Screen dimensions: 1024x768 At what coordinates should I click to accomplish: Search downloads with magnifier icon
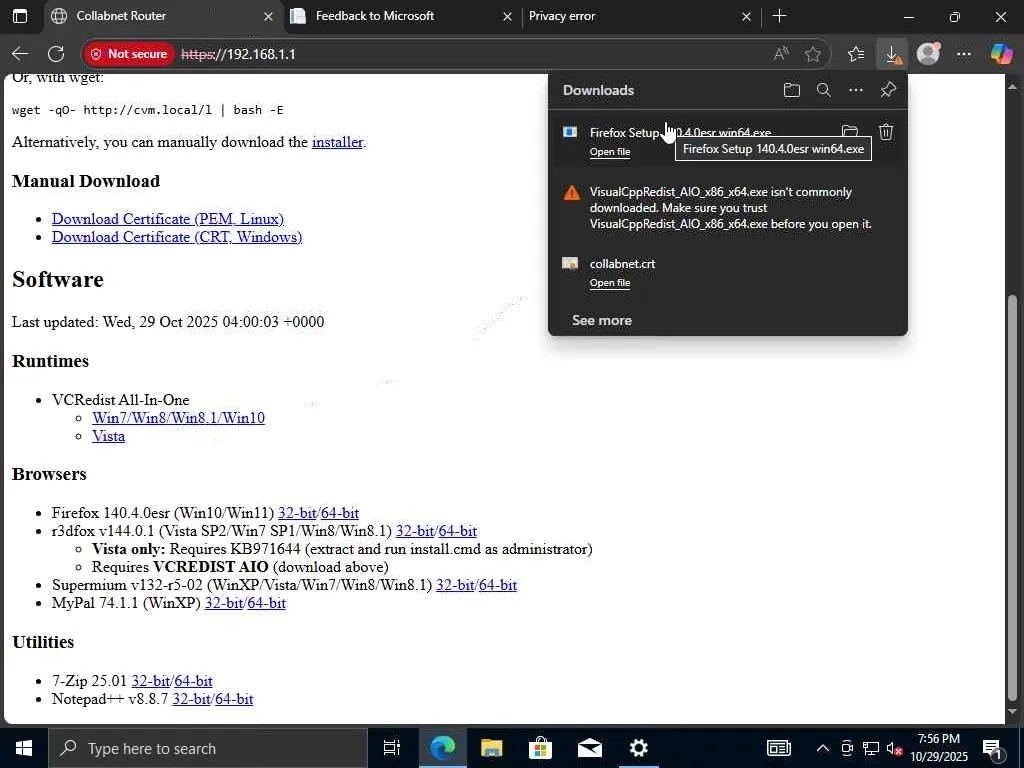click(x=824, y=90)
